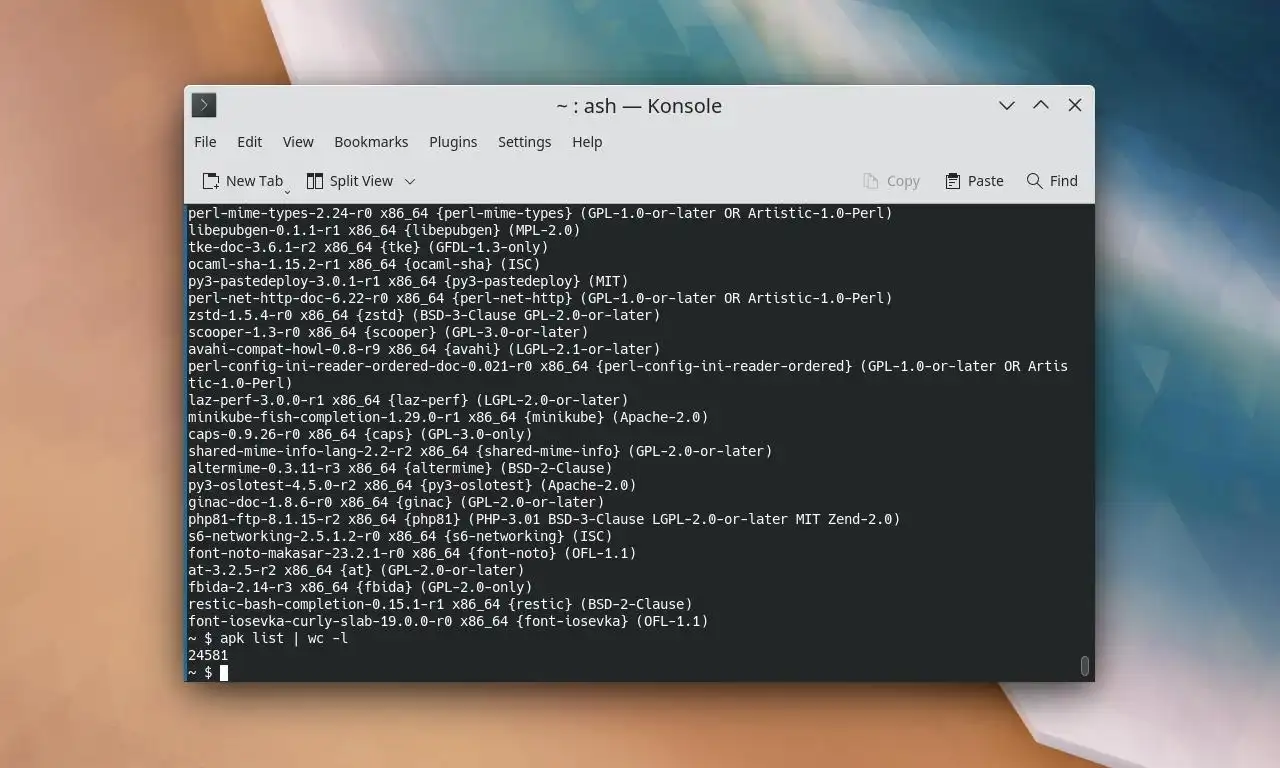Image resolution: width=1280 pixels, height=768 pixels.
Task: Click the laz-perf-3.0.0-r1 line
Action: 408,400
